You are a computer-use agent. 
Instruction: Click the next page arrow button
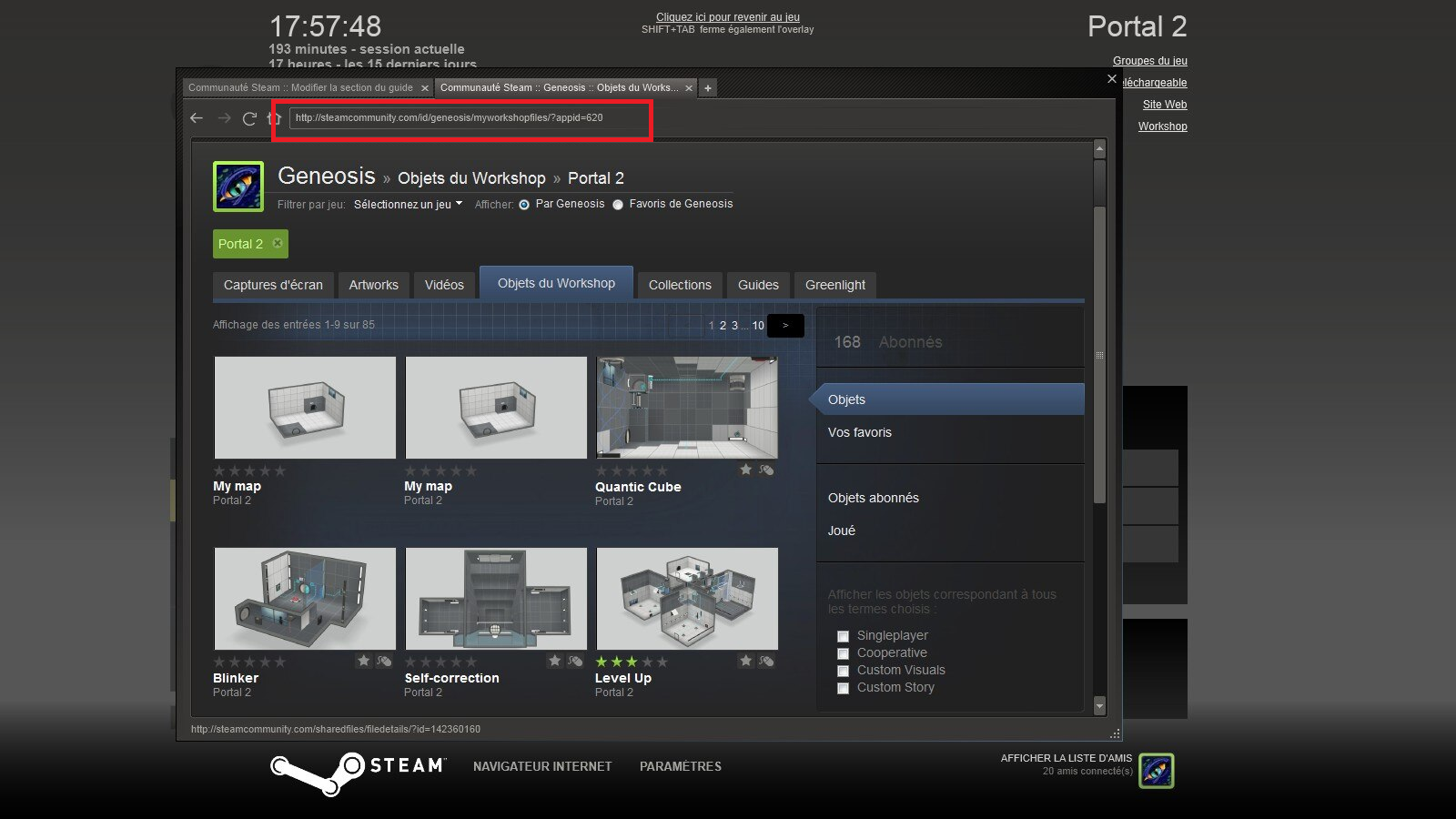coord(785,326)
